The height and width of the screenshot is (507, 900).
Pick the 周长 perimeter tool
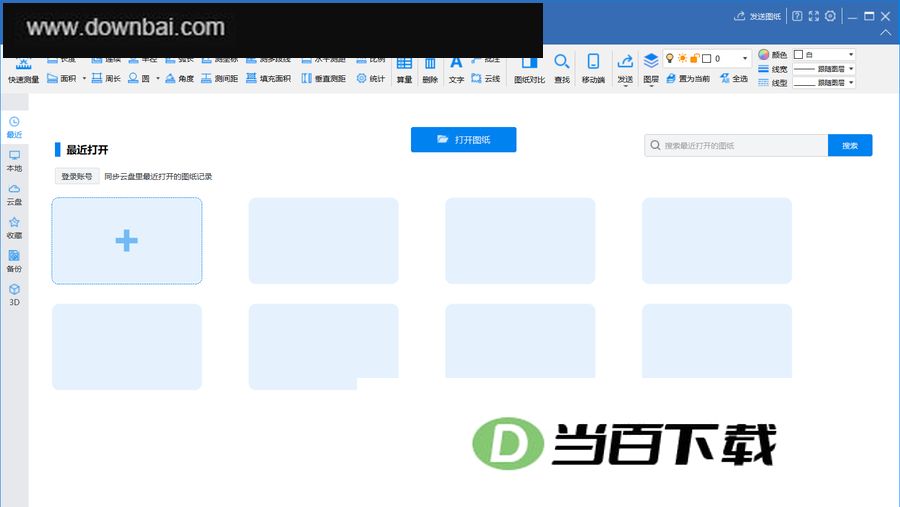106,78
